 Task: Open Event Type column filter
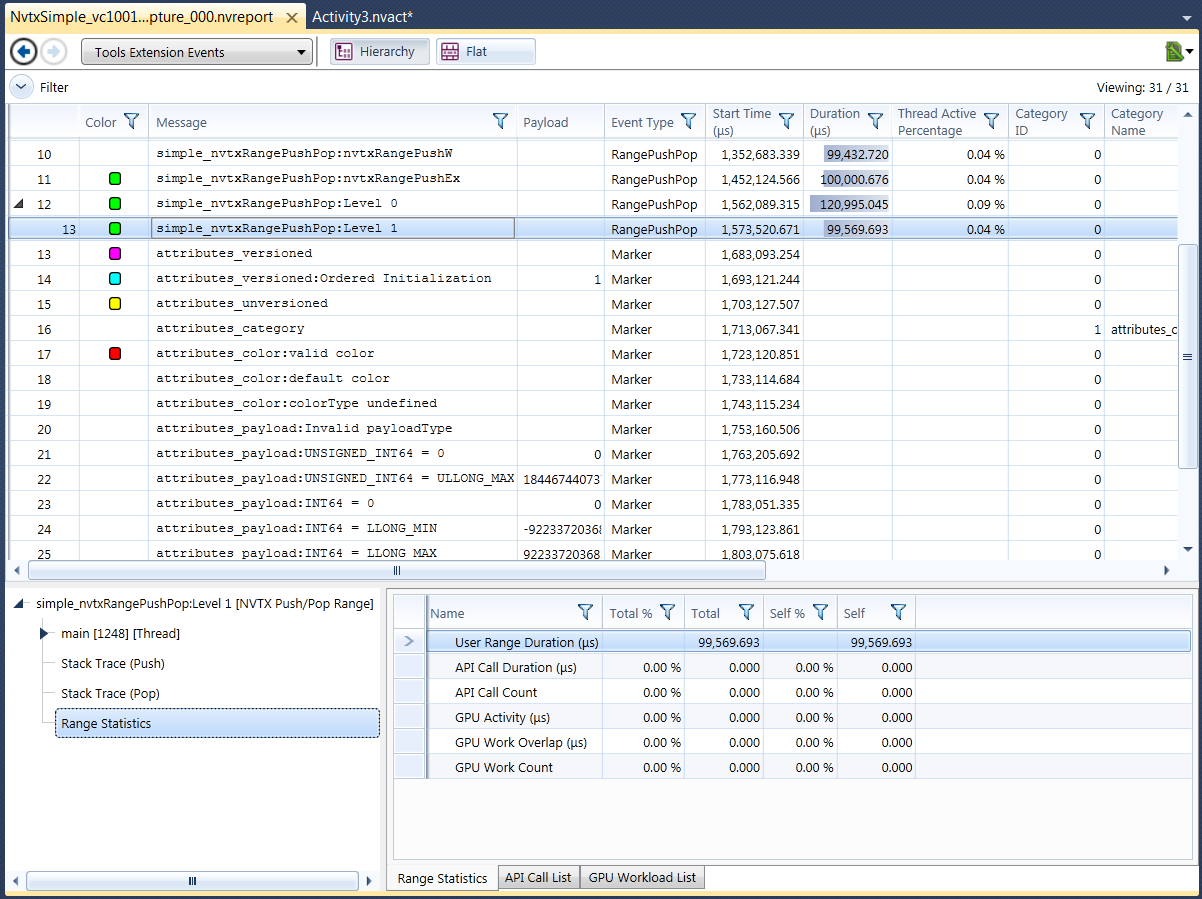click(688, 122)
